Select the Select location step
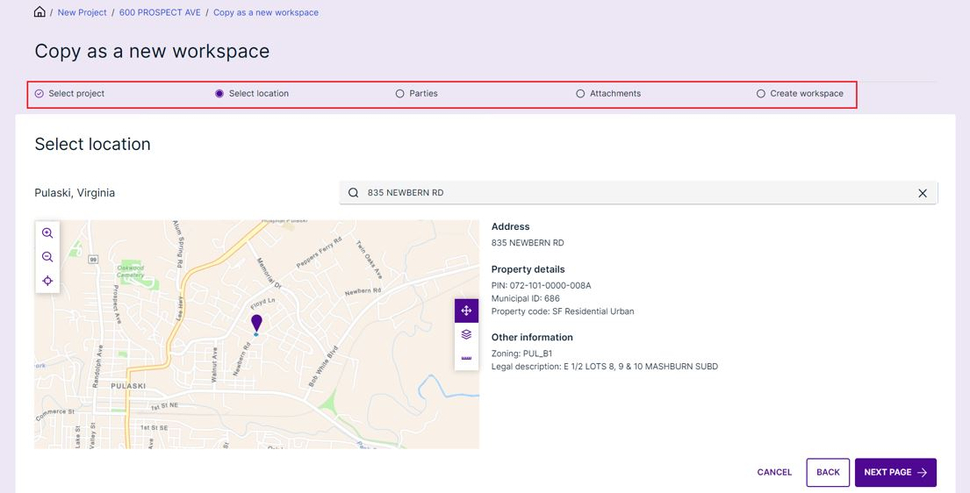 (252, 93)
